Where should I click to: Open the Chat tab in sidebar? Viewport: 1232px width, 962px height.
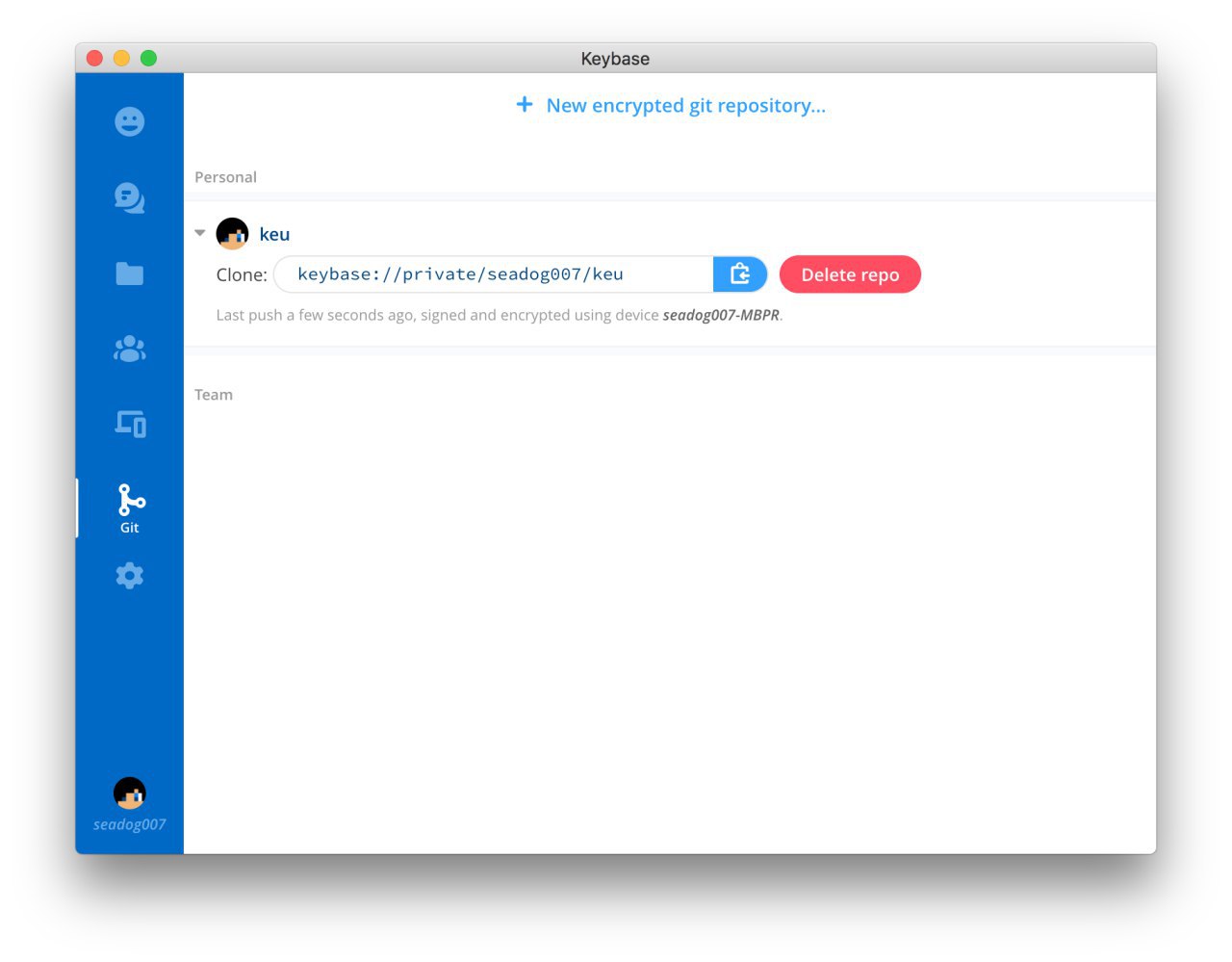(x=130, y=197)
